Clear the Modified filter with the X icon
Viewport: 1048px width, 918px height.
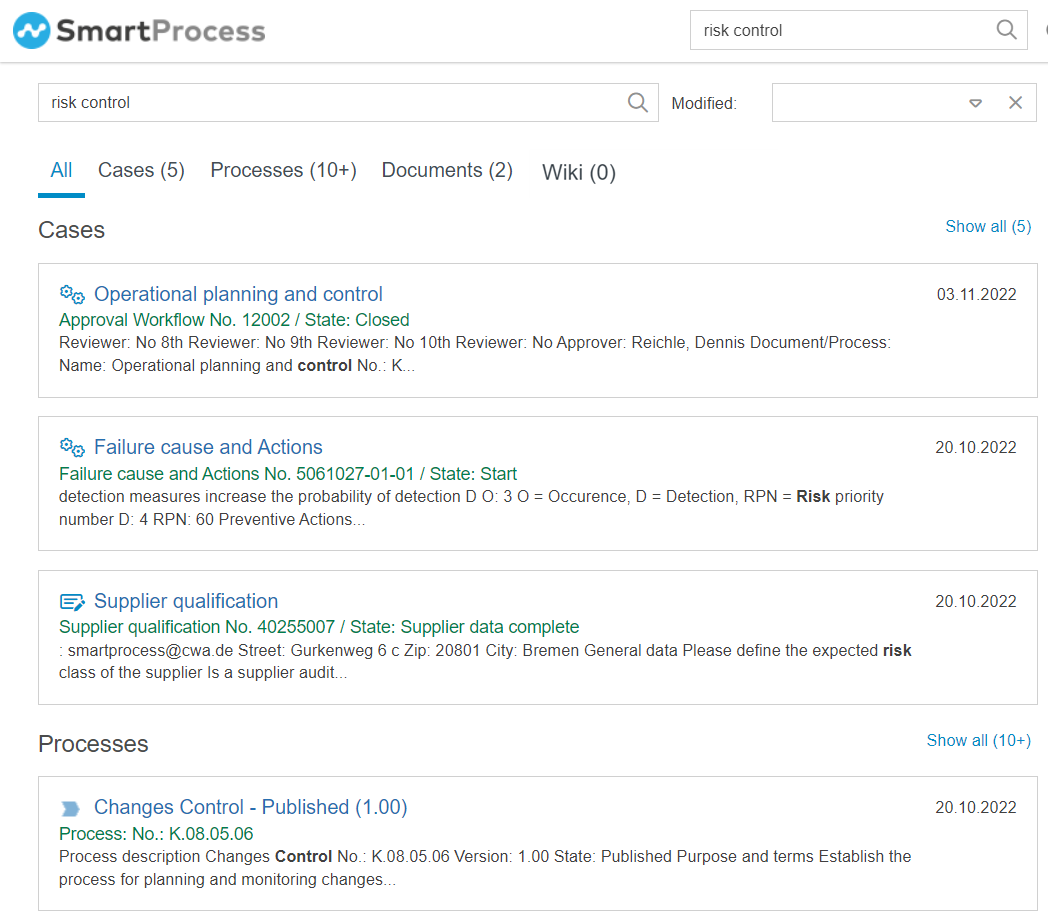click(x=1015, y=103)
